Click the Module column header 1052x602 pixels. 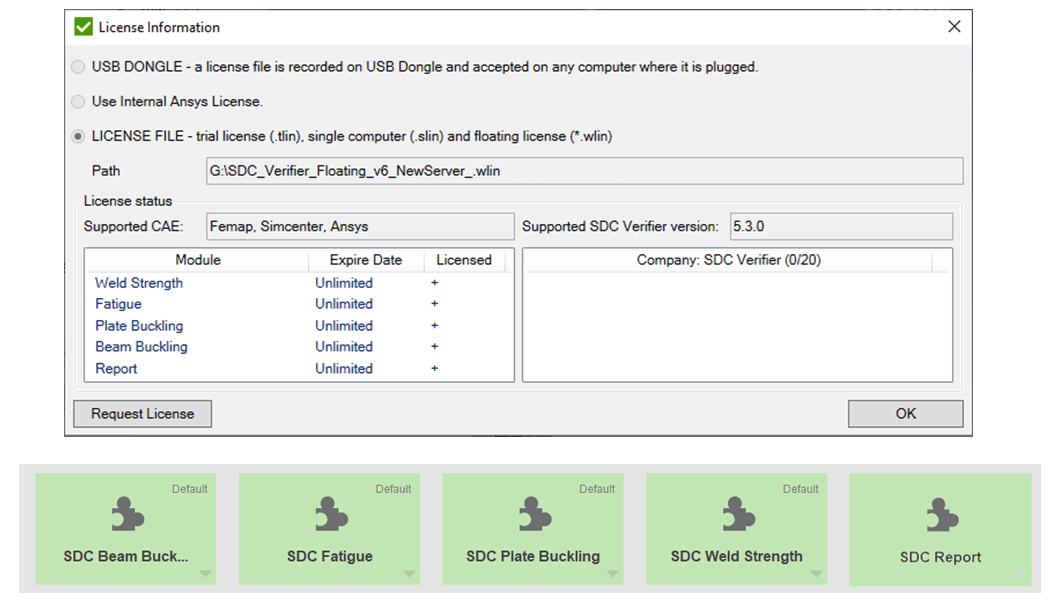click(197, 260)
